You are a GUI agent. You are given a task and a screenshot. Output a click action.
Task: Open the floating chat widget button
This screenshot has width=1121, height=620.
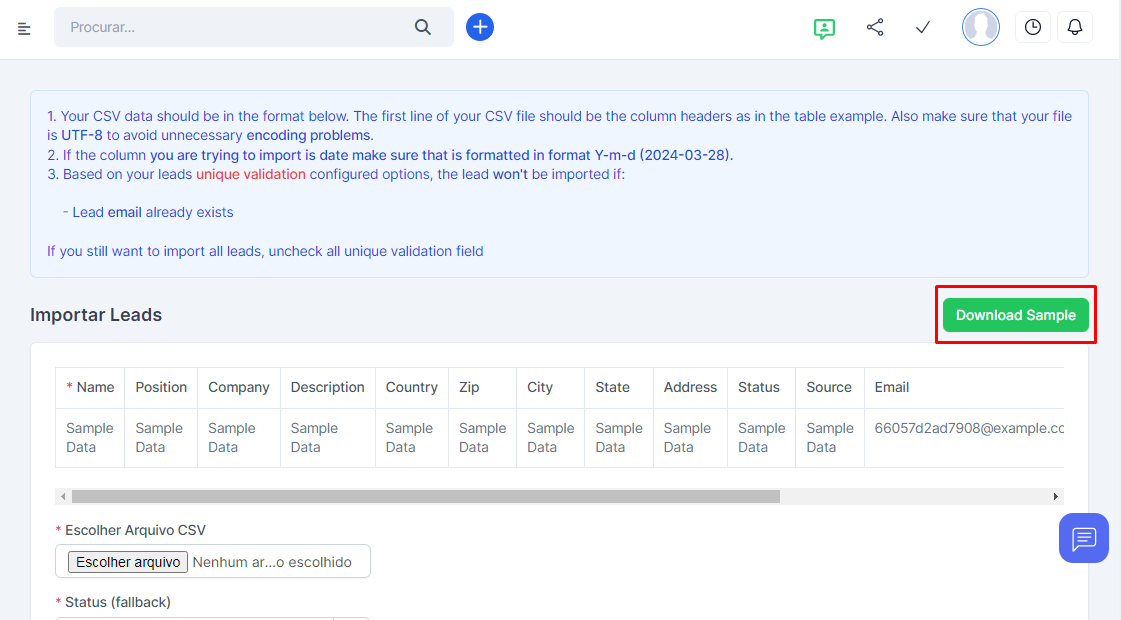1084,538
